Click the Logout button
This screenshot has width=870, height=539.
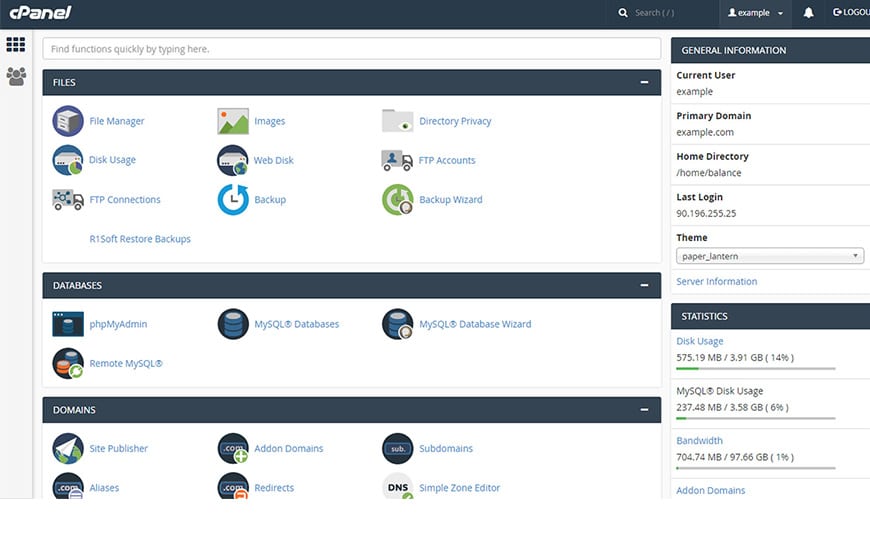[851, 12]
